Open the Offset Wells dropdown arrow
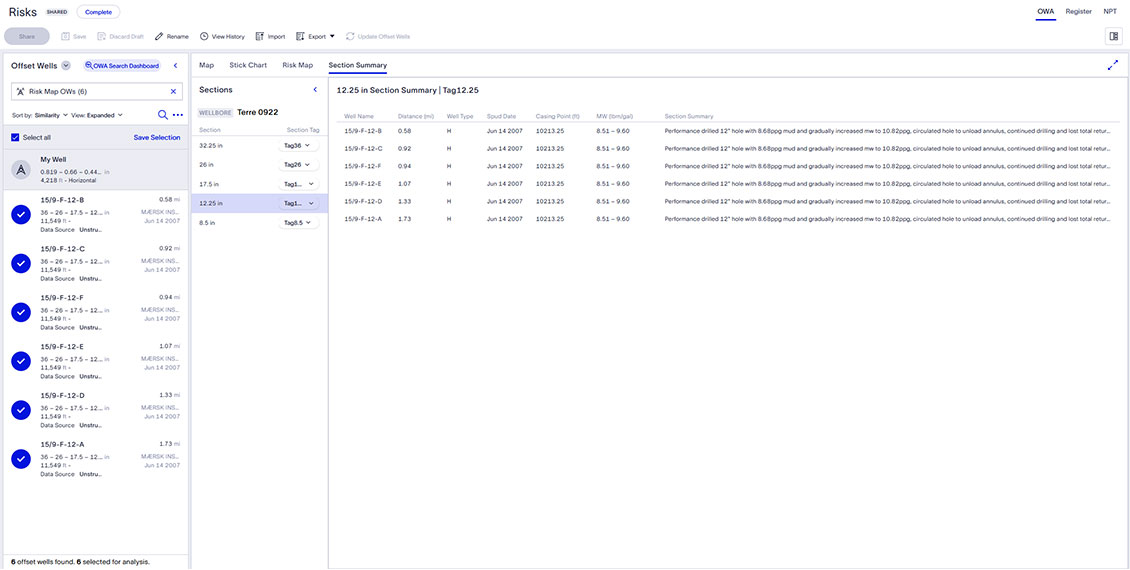This screenshot has height=570, width=1130. [x=66, y=66]
